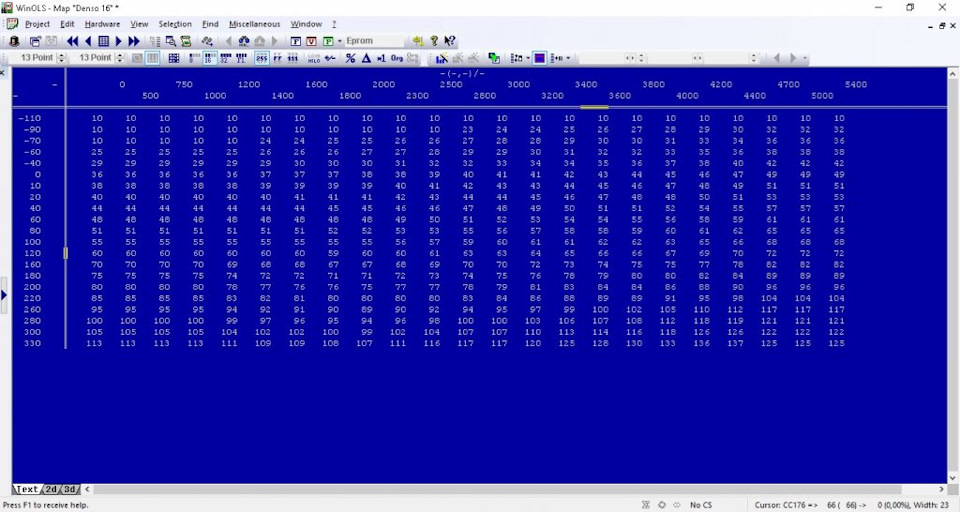Select cell 137 in row 330
This screenshot has width=960, height=512.
tap(735, 343)
